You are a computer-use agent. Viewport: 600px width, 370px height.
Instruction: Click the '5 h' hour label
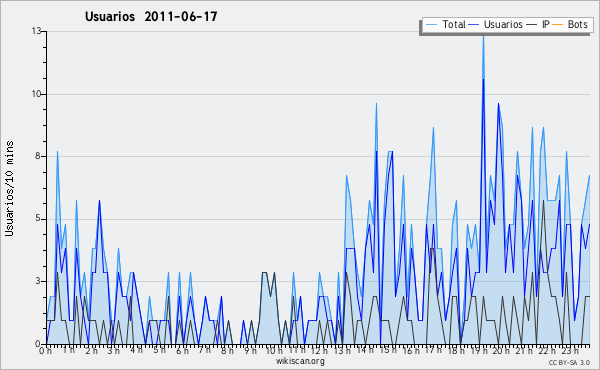160,350
